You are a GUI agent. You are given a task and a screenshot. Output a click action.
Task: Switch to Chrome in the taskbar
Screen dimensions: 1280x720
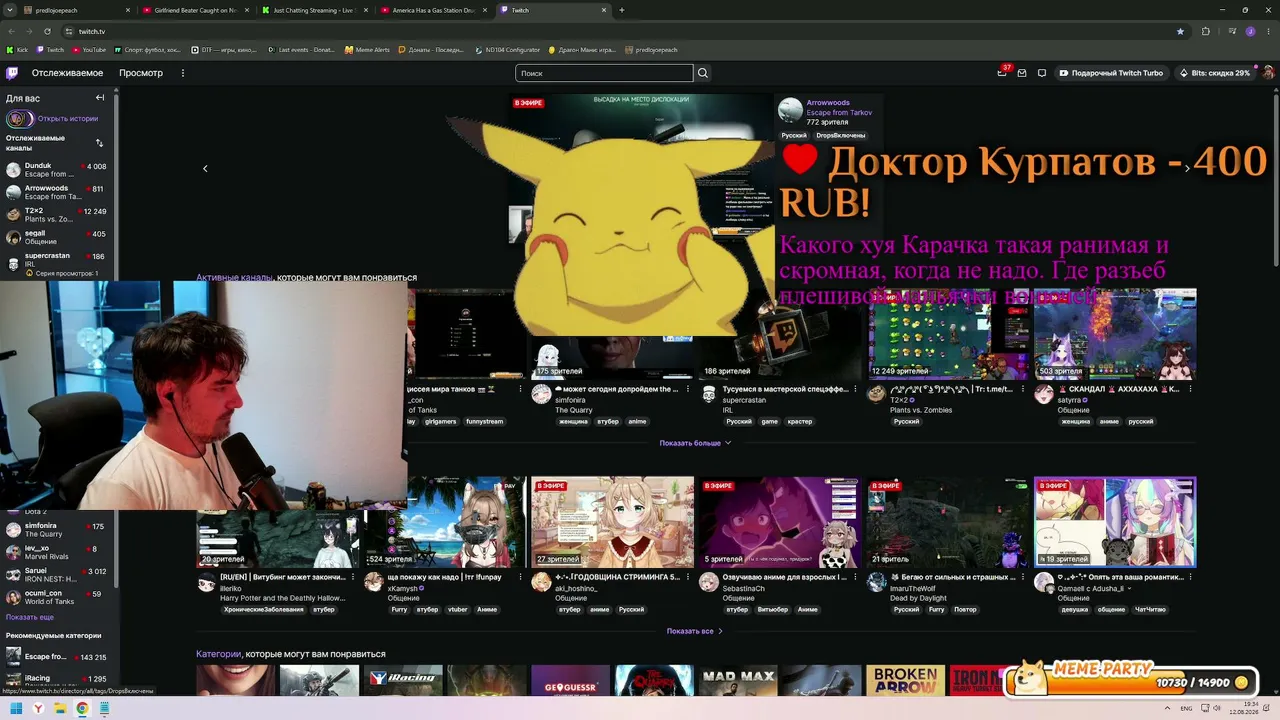point(82,709)
